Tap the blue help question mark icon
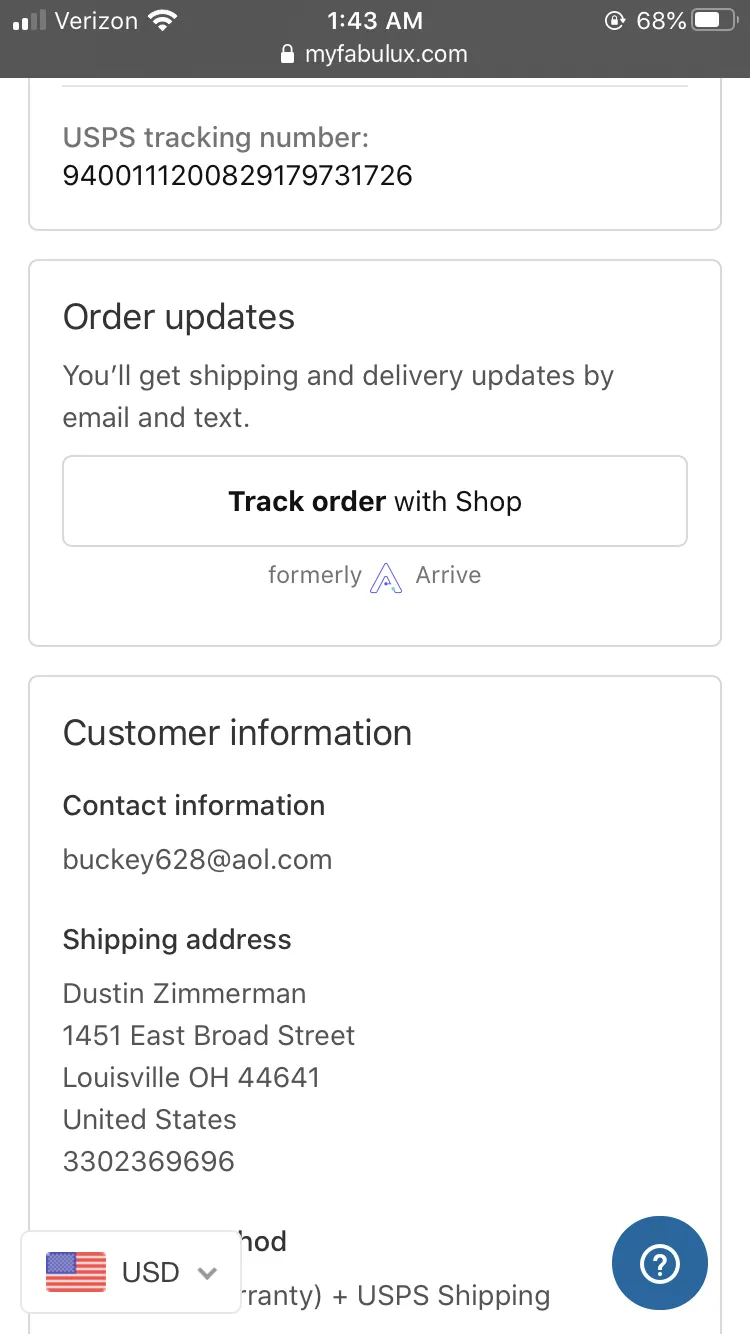This screenshot has height=1334, width=750. [x=660, y=1263]
